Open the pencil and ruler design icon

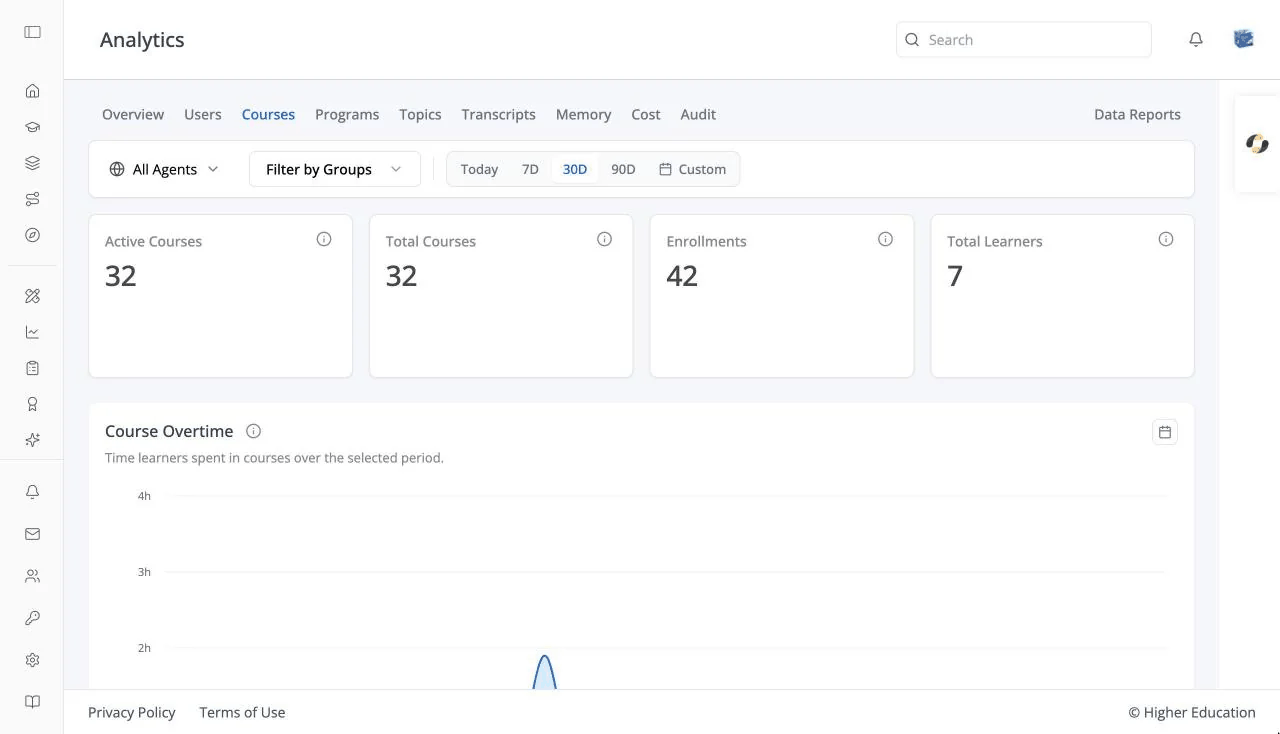32,296
